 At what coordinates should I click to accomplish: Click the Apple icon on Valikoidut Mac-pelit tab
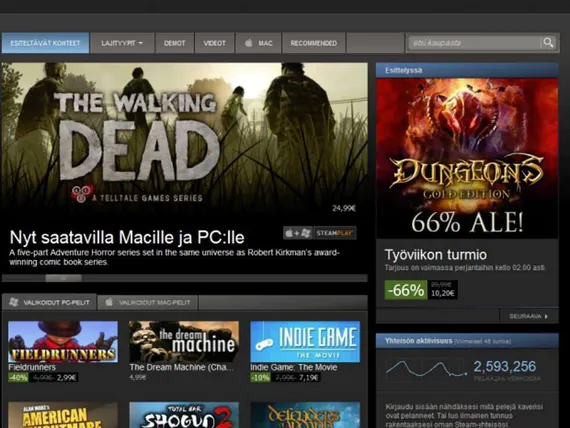coord(109,302)
